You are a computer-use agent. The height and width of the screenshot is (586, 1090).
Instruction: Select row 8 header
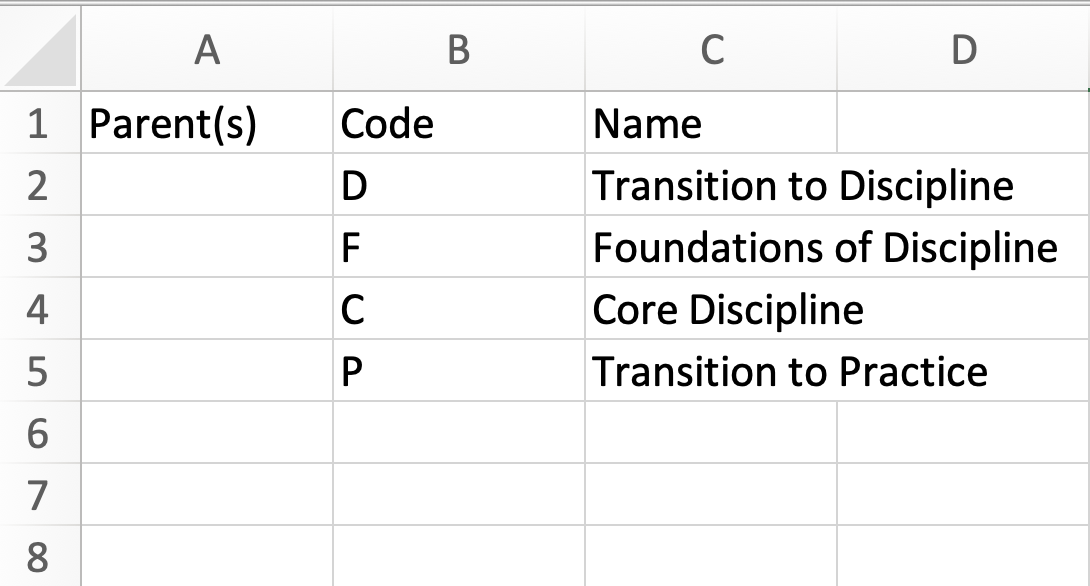(38, 557)
